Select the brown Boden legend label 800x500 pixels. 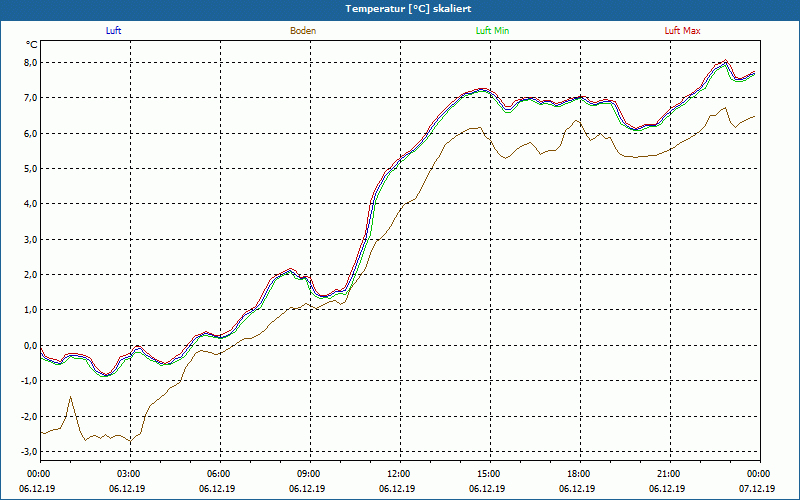pos(303,31)
